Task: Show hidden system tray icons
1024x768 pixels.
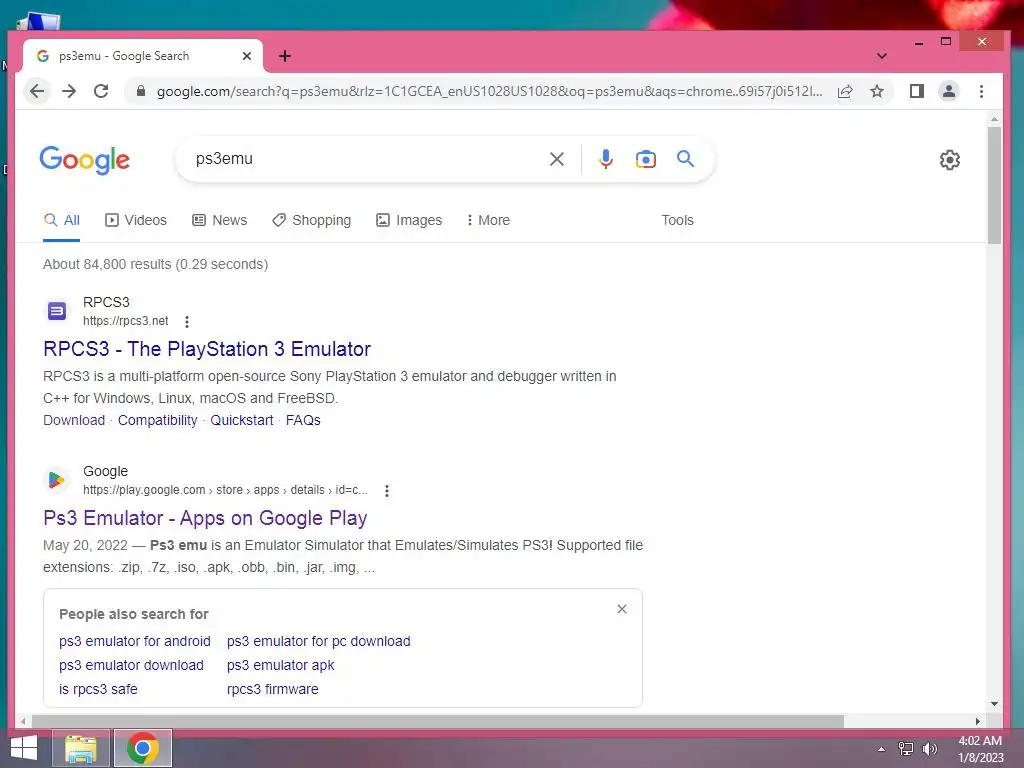Action: pyautogui.click(x=881, y=749)
